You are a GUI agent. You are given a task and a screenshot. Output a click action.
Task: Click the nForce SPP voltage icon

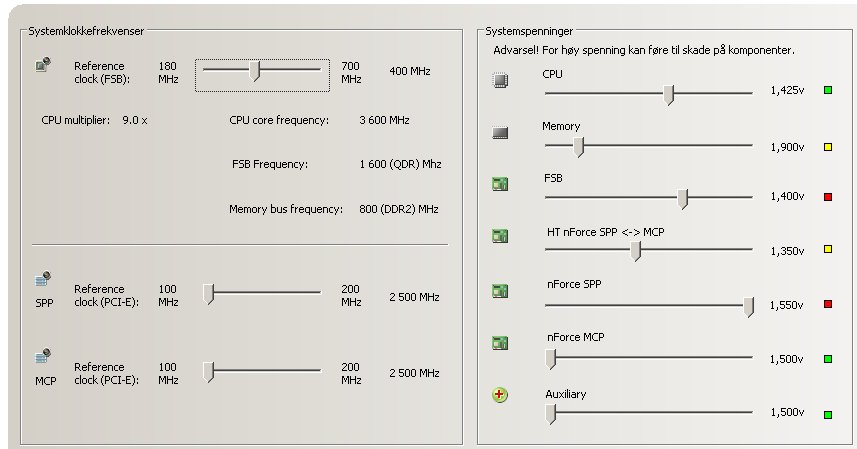pos(500,291)
